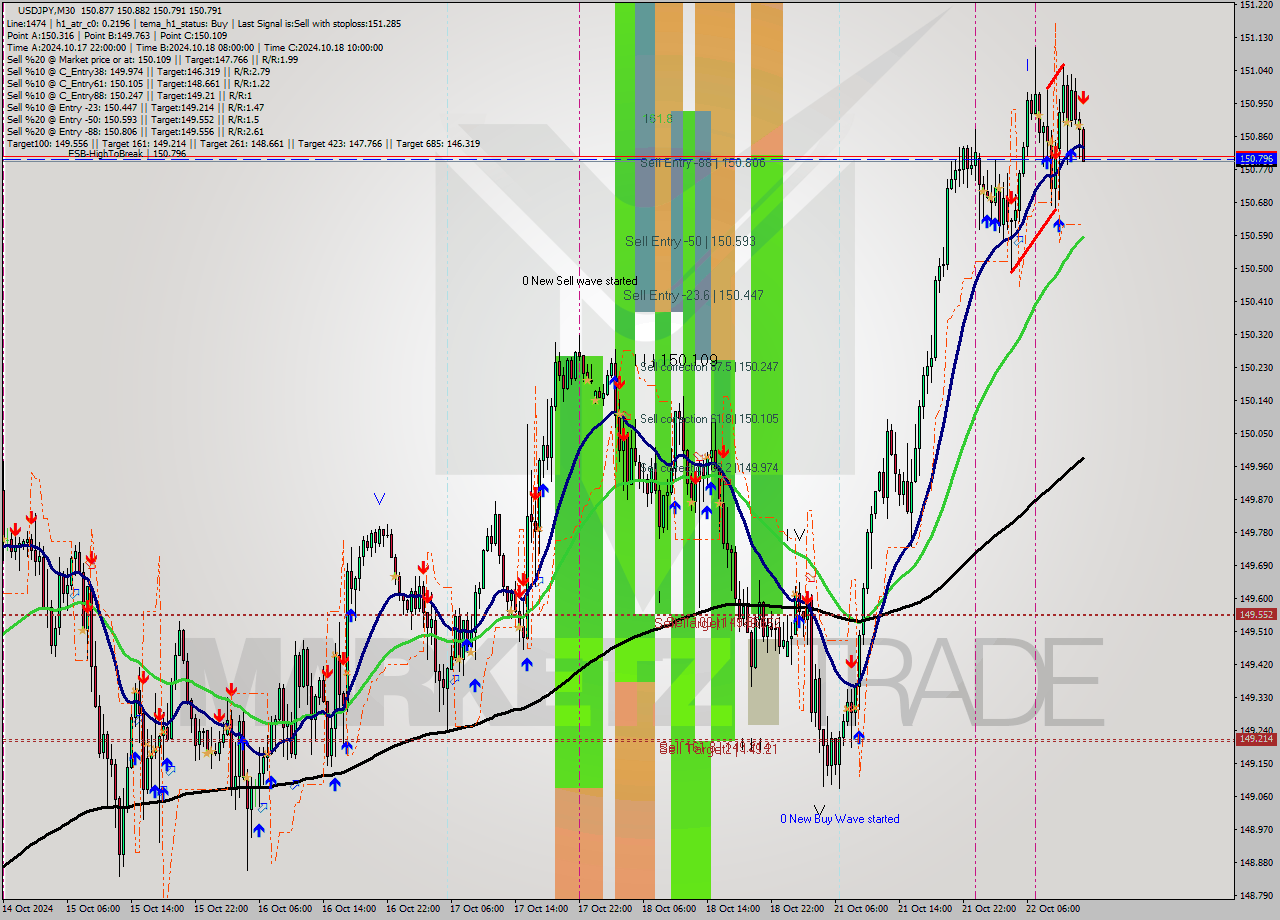Image resolution: width=1280 pixels, height=920 pixels.
Task: Click the 150.140 price axis label
Action: pyautogui.click(x=1256, y=400)
